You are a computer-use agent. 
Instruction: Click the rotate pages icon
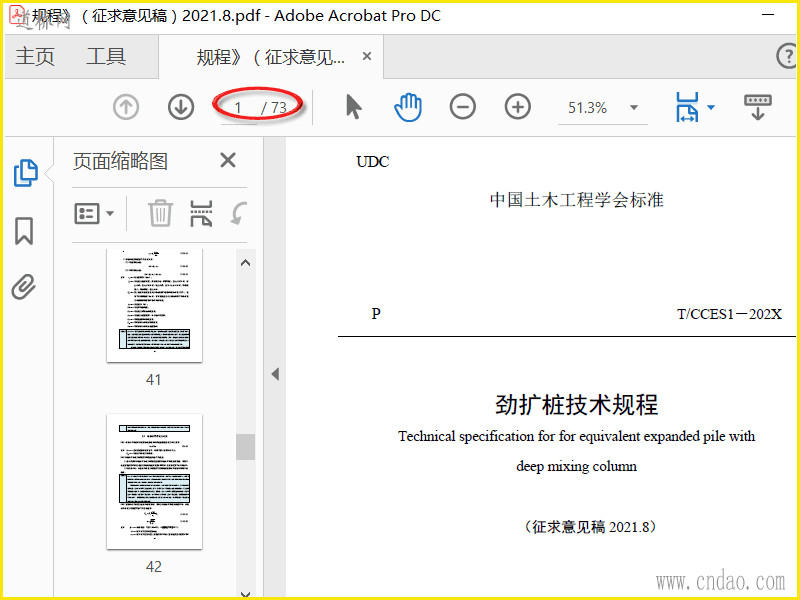pos(238,213)
